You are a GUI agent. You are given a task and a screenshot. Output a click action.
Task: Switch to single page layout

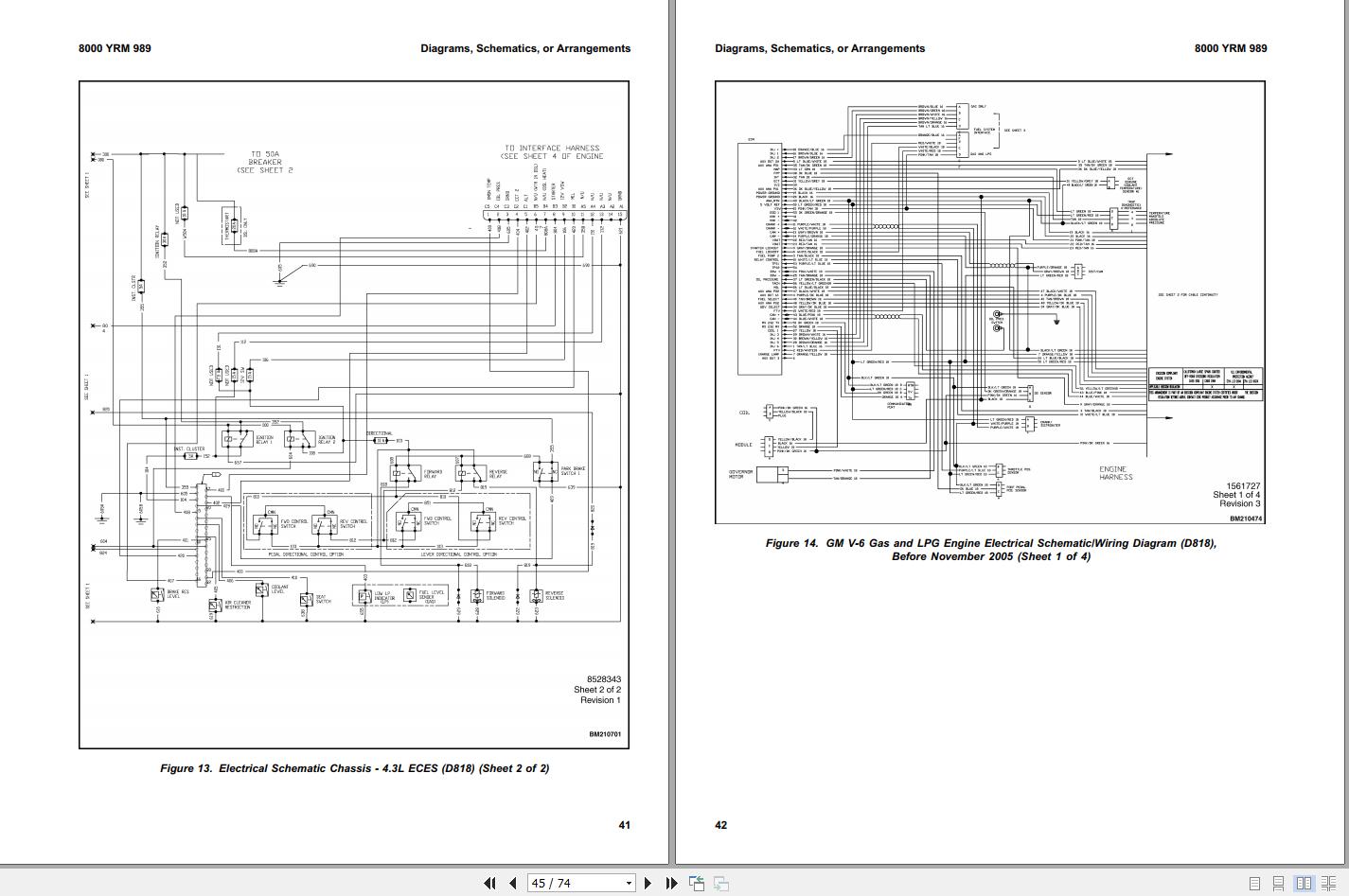(1254, 883)
